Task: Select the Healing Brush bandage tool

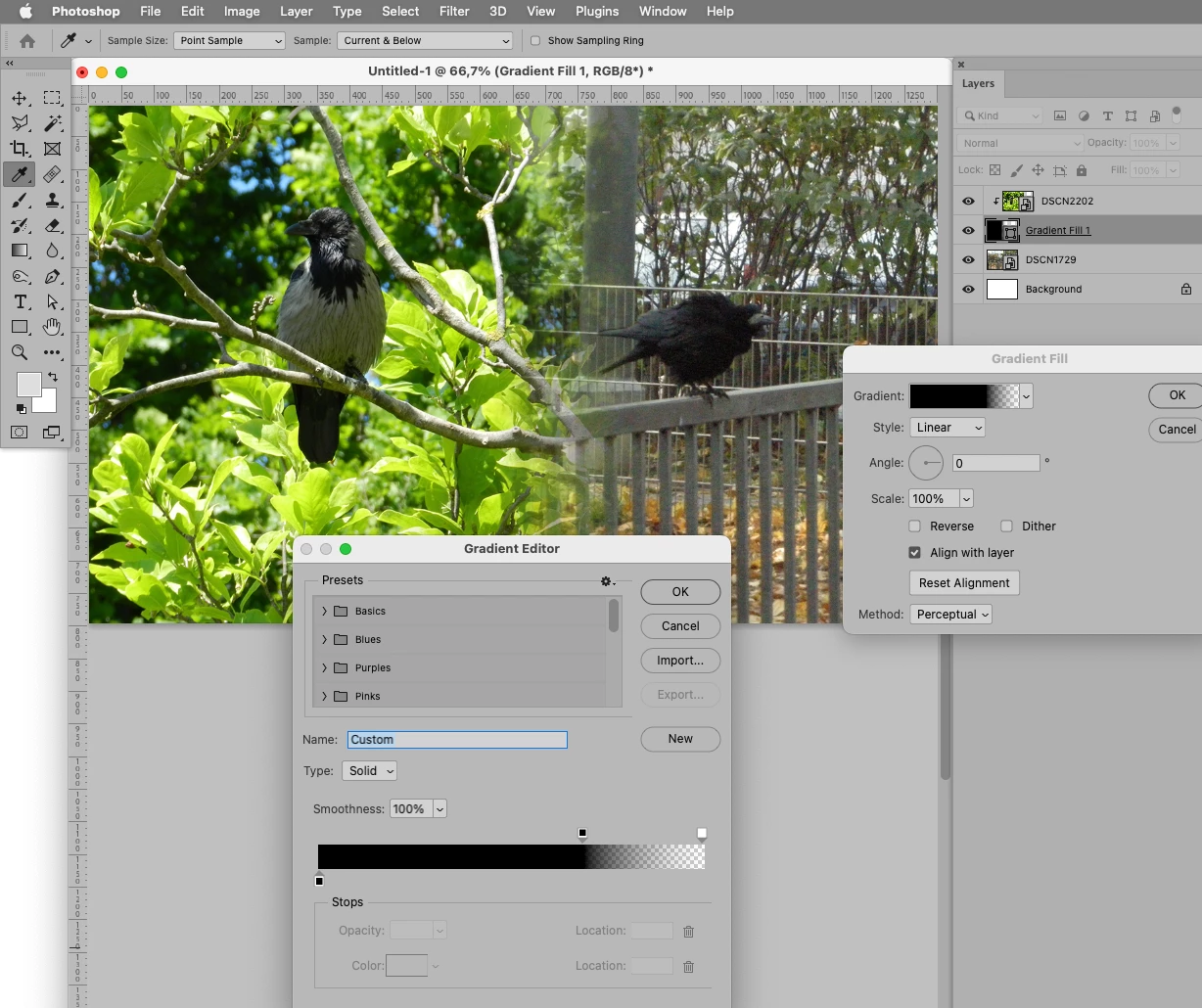Action: pos(52,174)
